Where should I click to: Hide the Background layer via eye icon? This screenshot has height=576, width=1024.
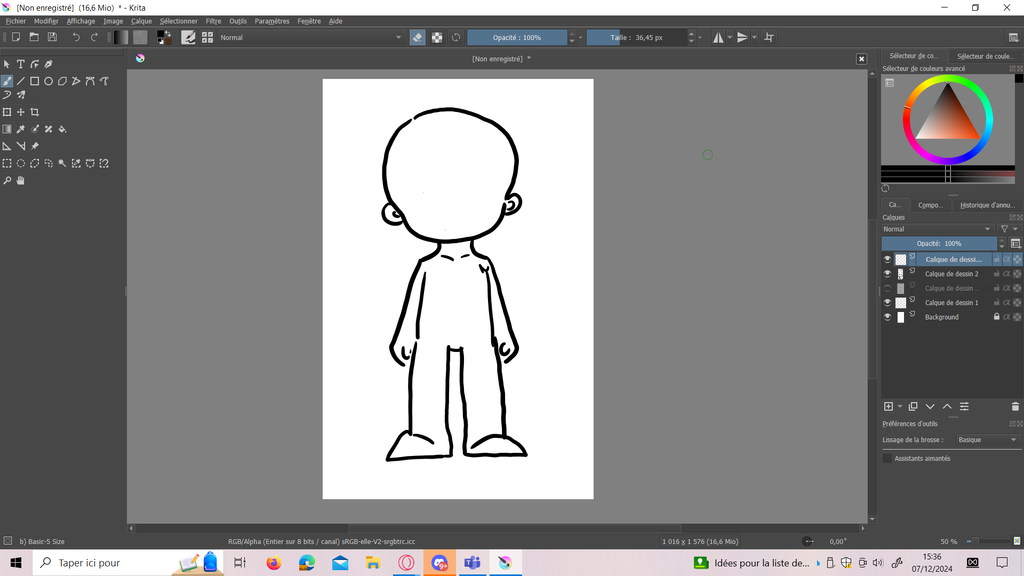(887, 317)
